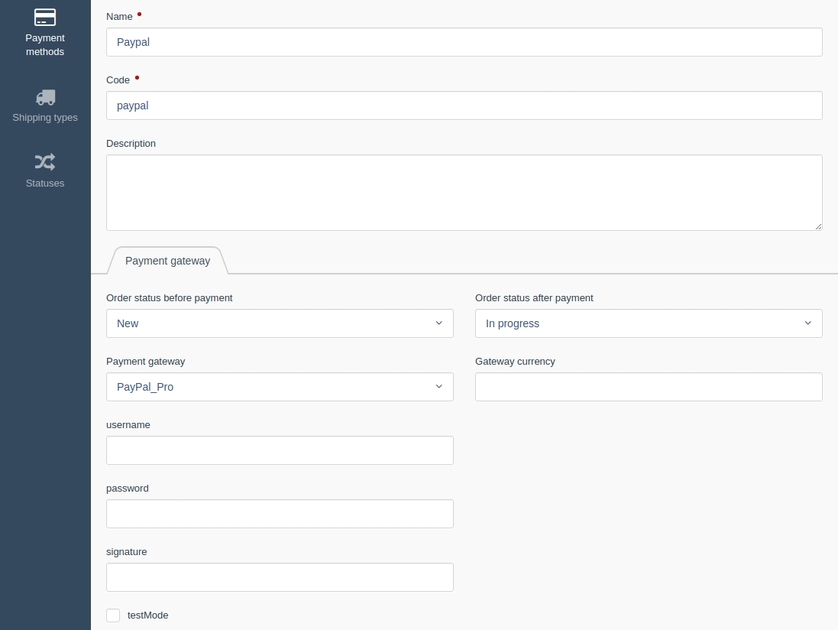Click the testMode label text
This screenshot has width=838, height=630.
tap(148, 616)
